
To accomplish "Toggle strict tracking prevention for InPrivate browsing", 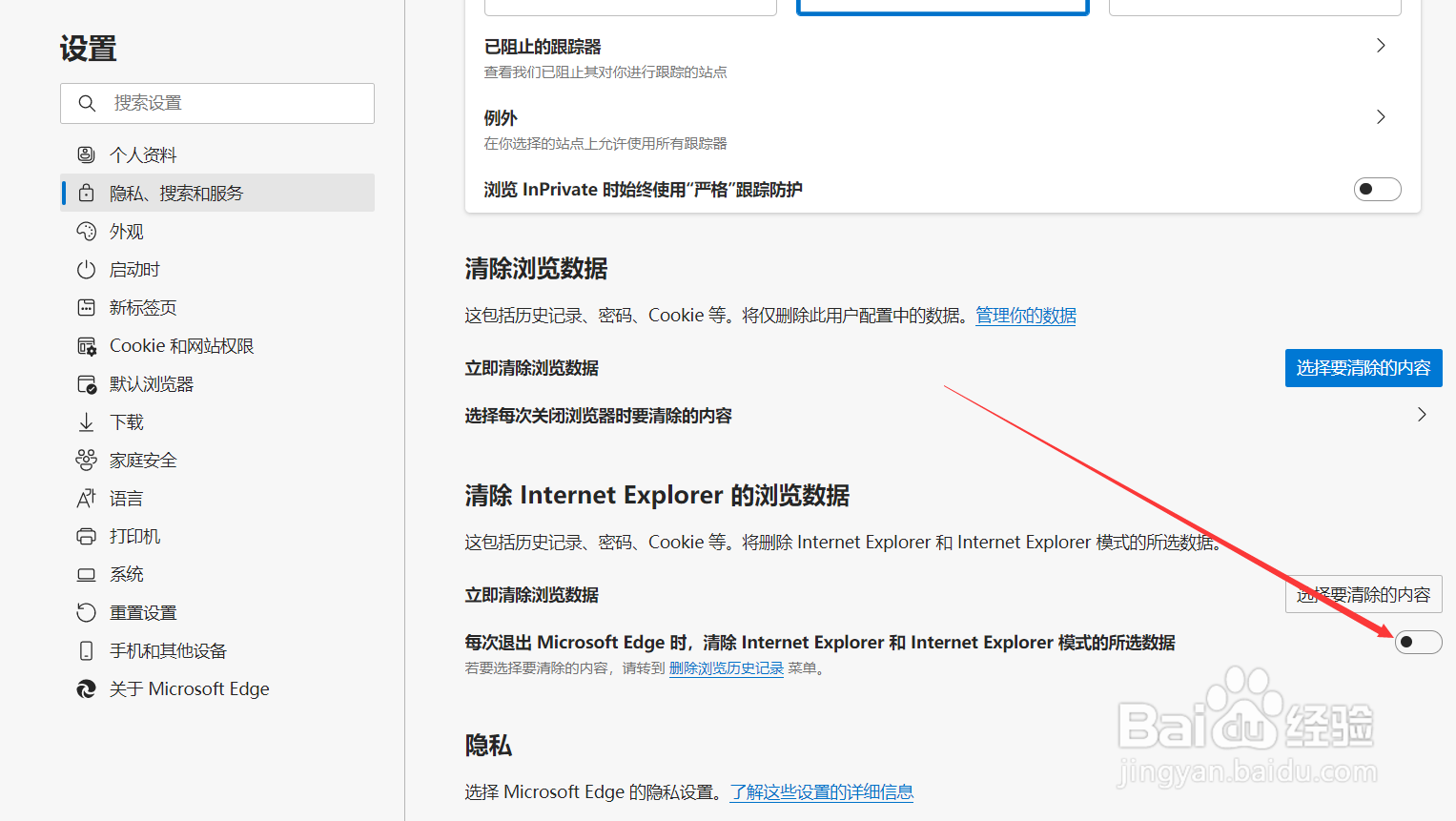I will [1377, 189].
